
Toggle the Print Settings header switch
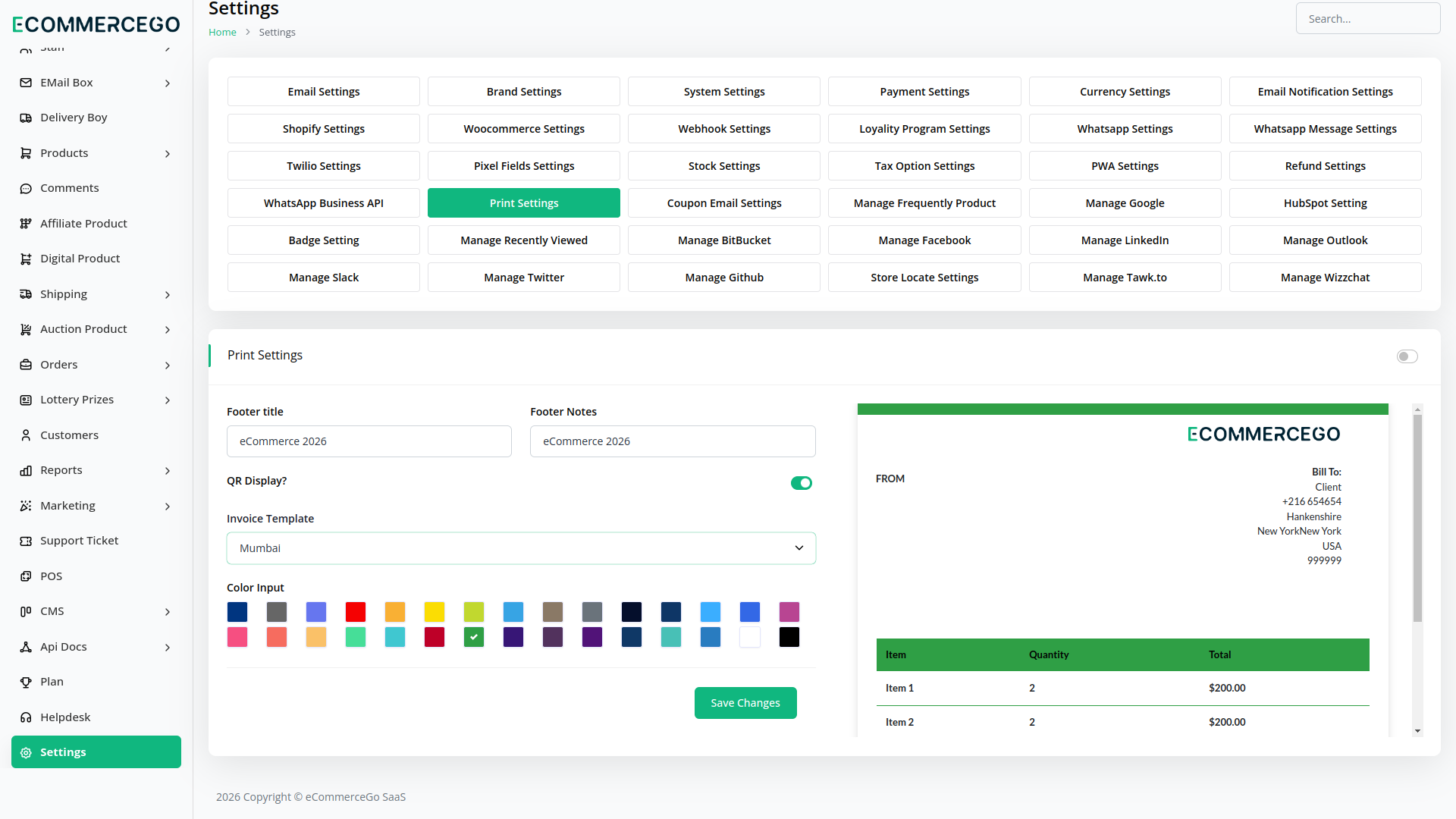click(x=1407, y=356)
